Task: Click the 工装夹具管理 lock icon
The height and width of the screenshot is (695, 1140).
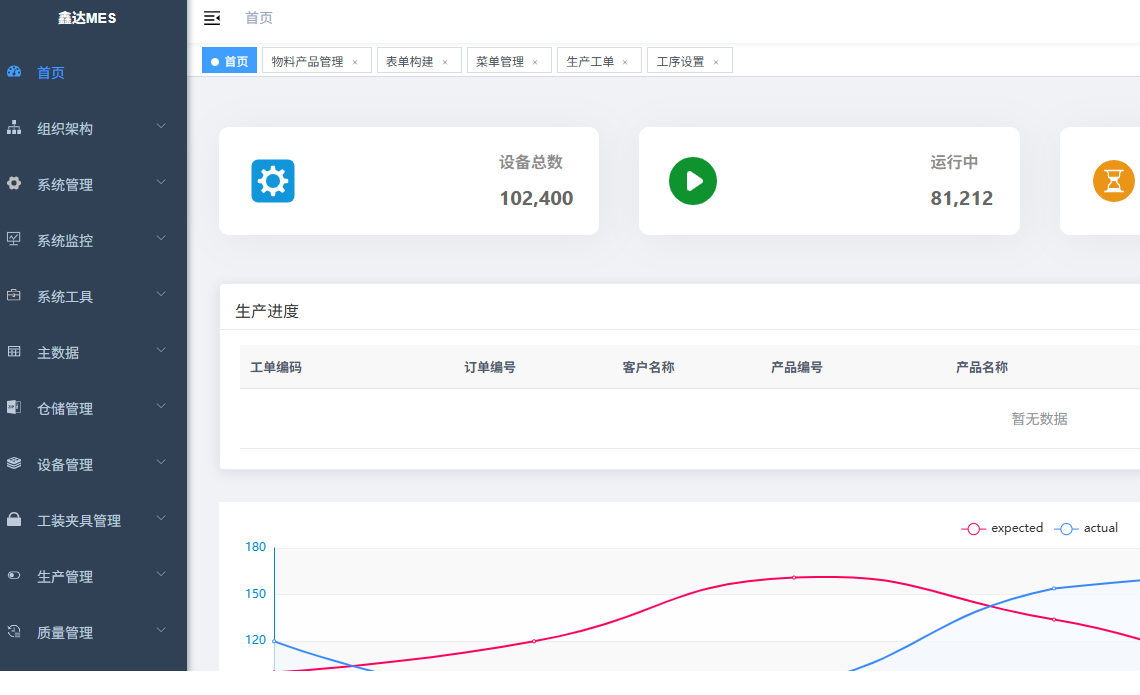Action: tap(14, 520)
